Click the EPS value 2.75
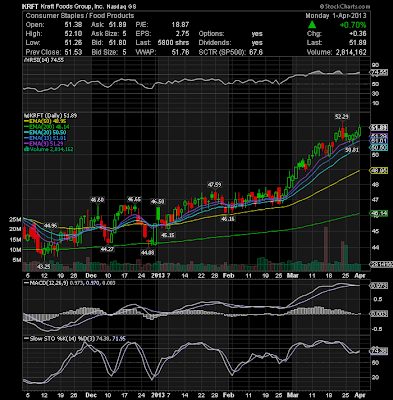 coord(183,34)
